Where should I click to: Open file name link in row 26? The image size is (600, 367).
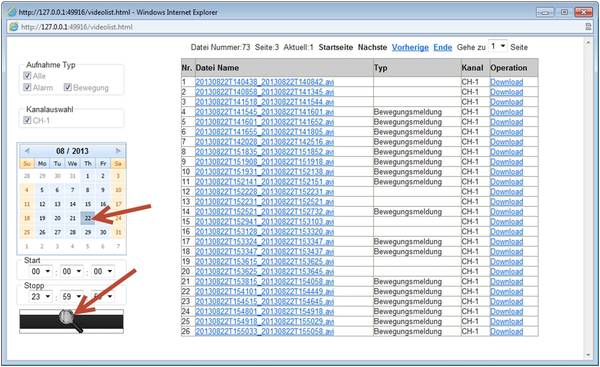[264, 331]
